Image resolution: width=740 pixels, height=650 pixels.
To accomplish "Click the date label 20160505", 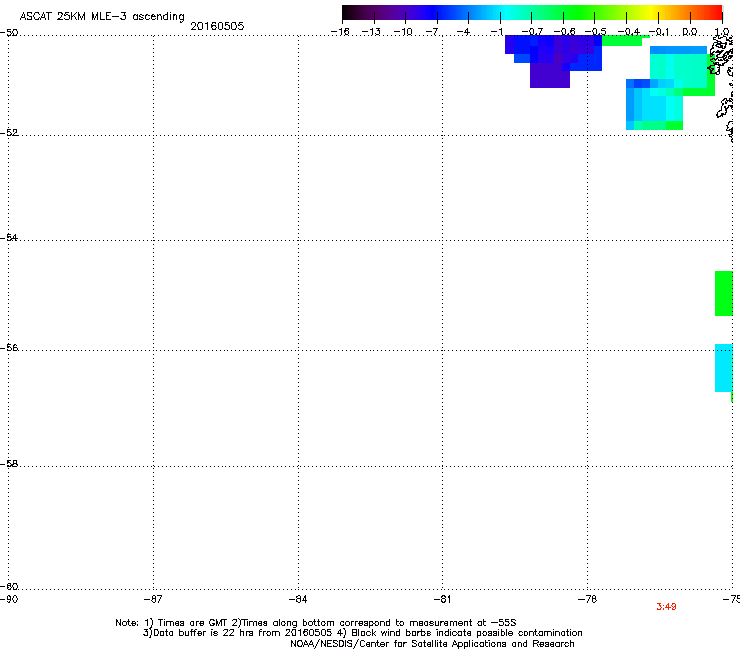I will click(217, 26).
